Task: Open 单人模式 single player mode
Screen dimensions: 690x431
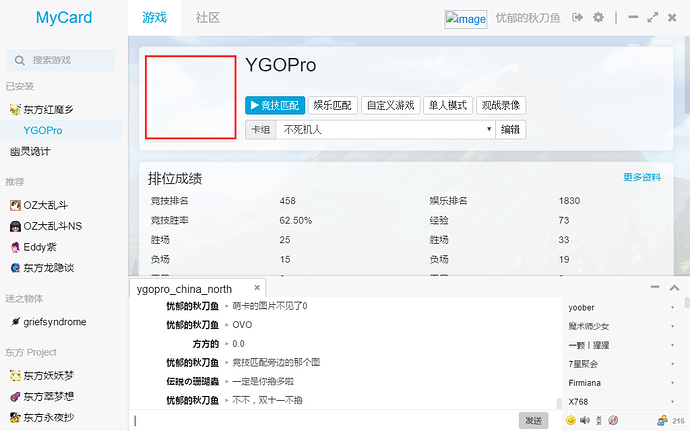Action: pyautogui.click(x=448, y=106)
